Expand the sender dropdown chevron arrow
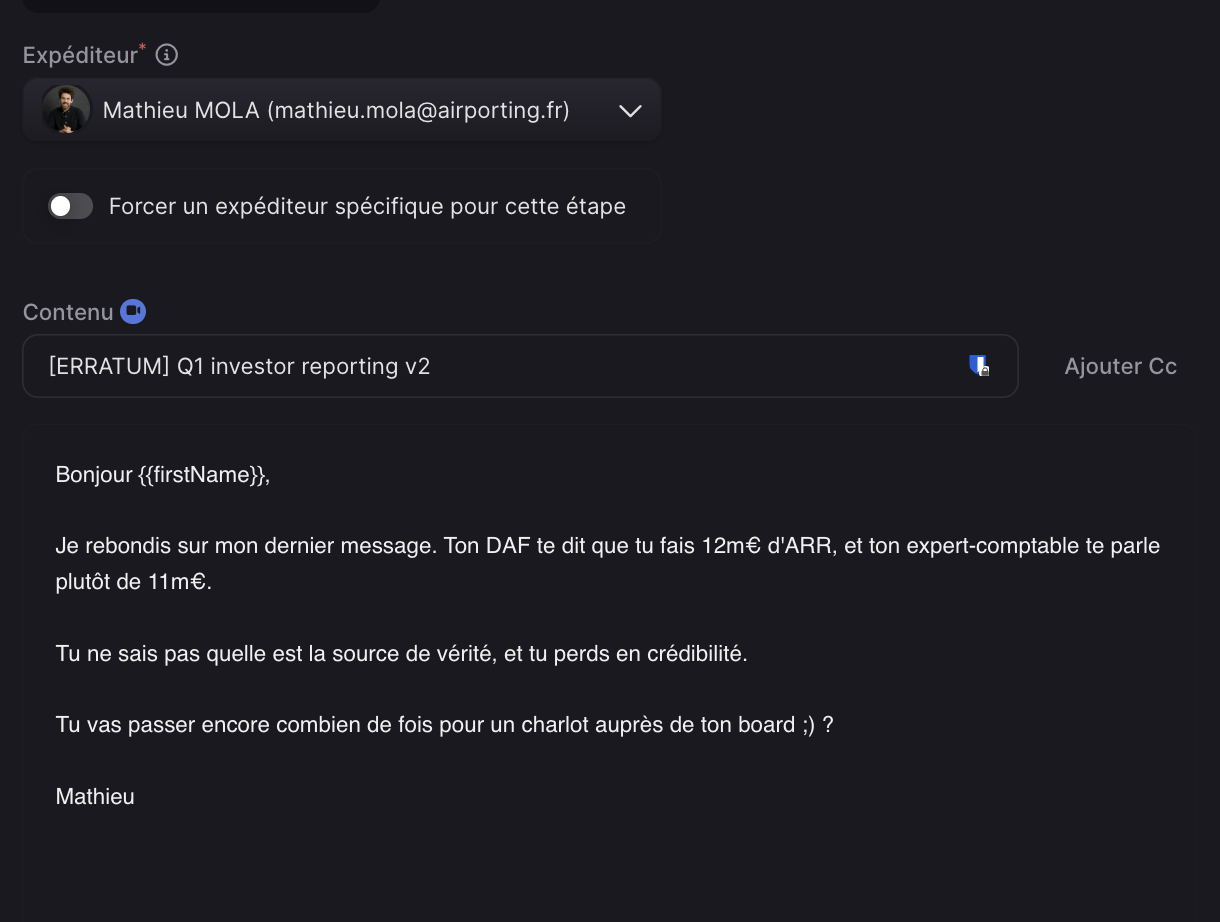The image size is (1220, 922). point(630,111)
